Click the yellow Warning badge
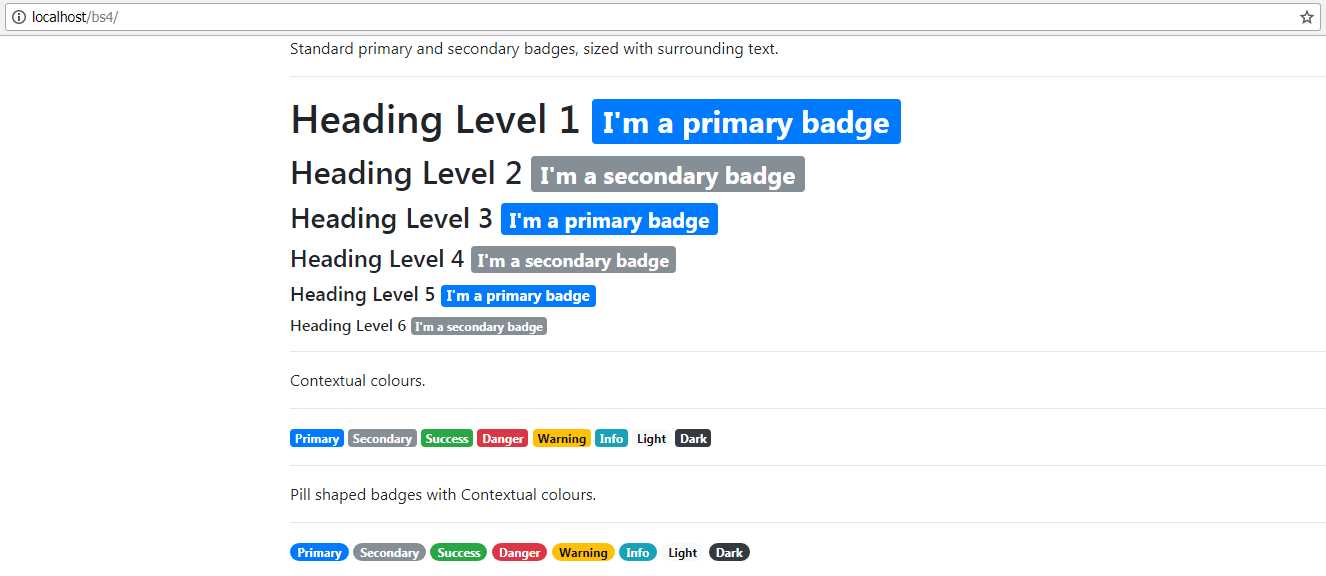The image size is (1326, 576). click(561, 438)
